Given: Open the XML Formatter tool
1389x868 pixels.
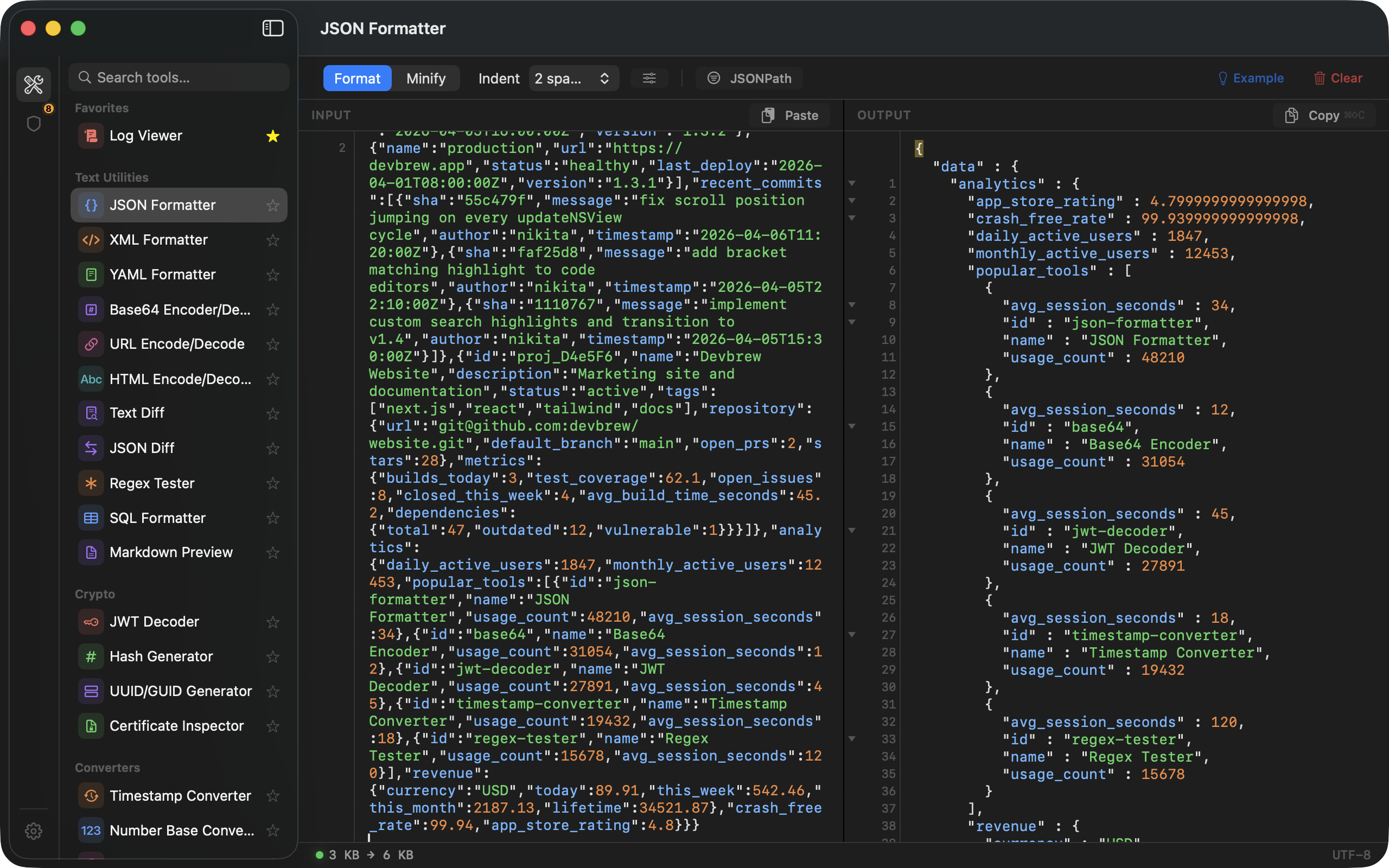Looking at the screenshot, I should click(x=159, y=239).
